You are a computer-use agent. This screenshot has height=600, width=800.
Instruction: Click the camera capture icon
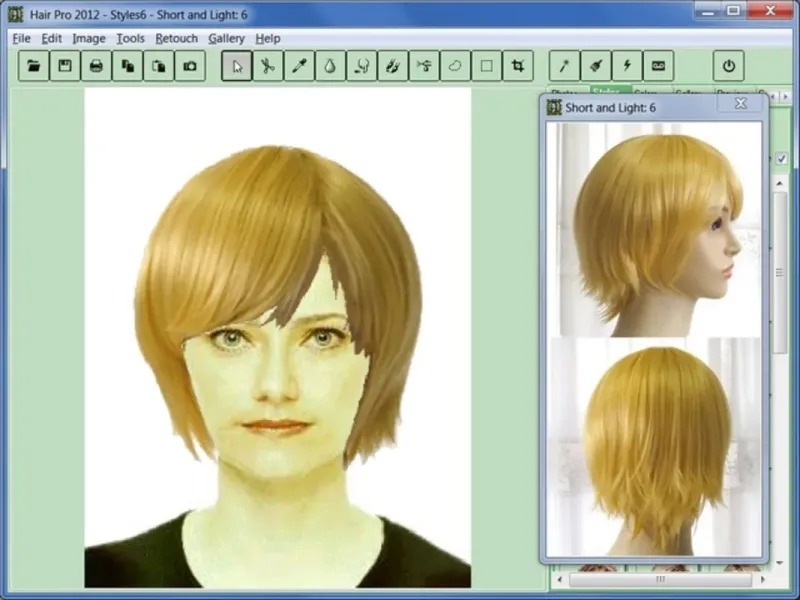(189, 66)
